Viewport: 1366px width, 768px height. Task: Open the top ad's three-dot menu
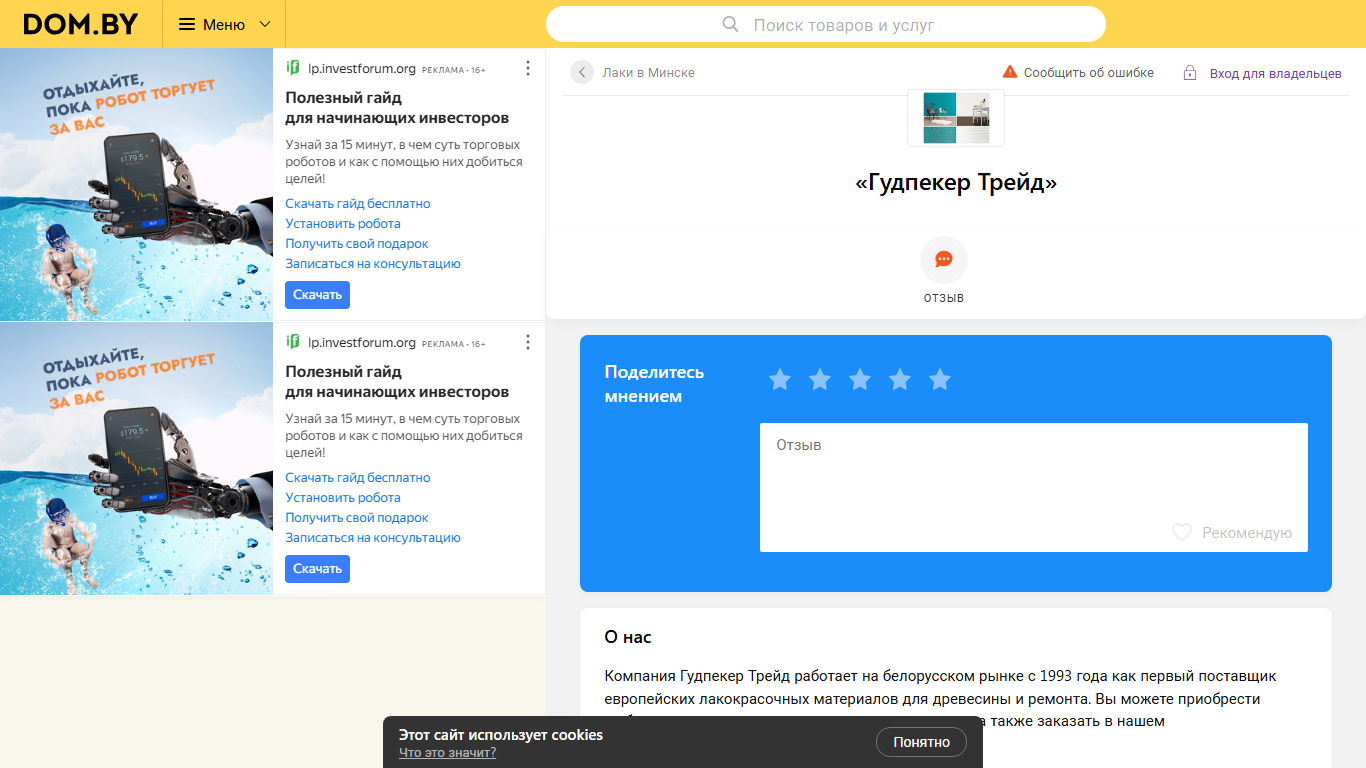point(528,68)
